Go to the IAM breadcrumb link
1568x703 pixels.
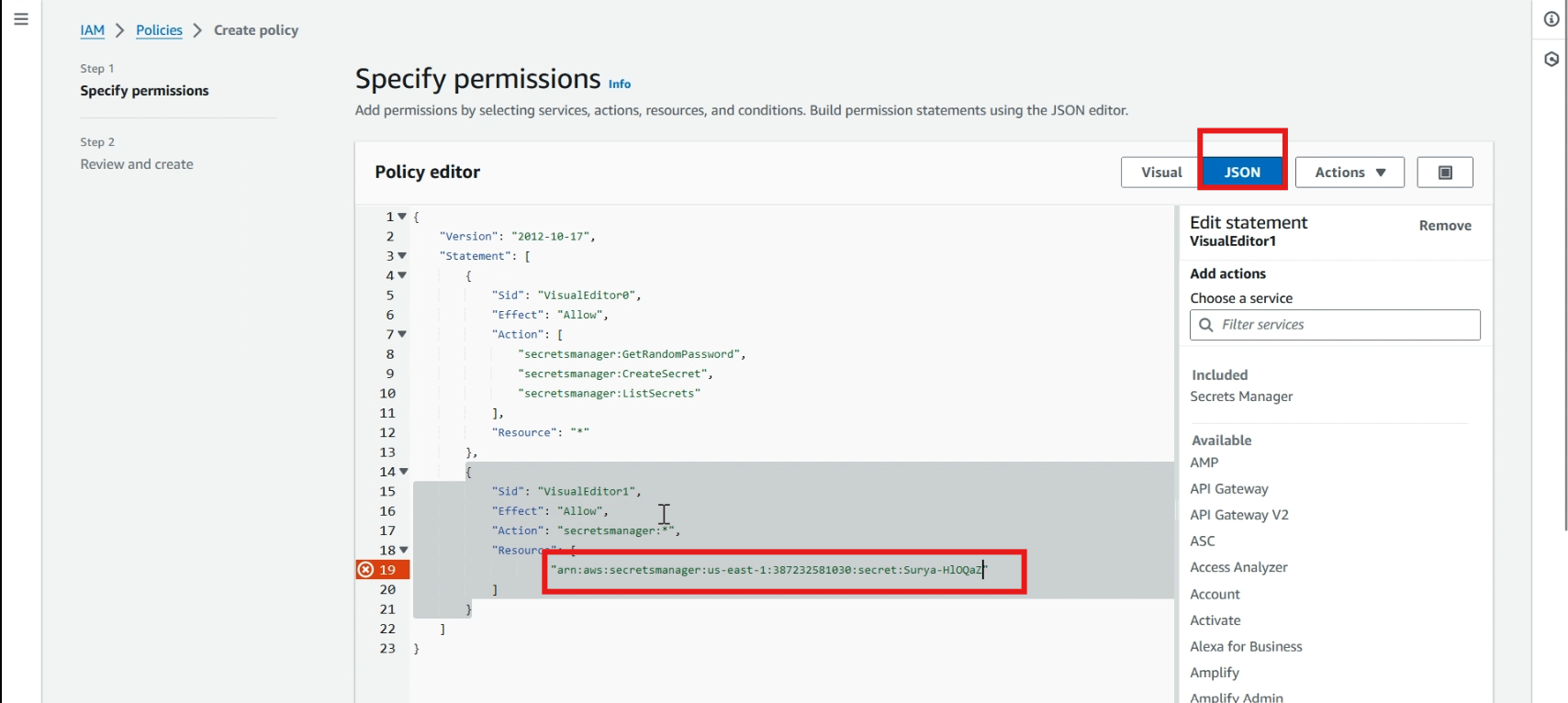[x=92, y=30]
